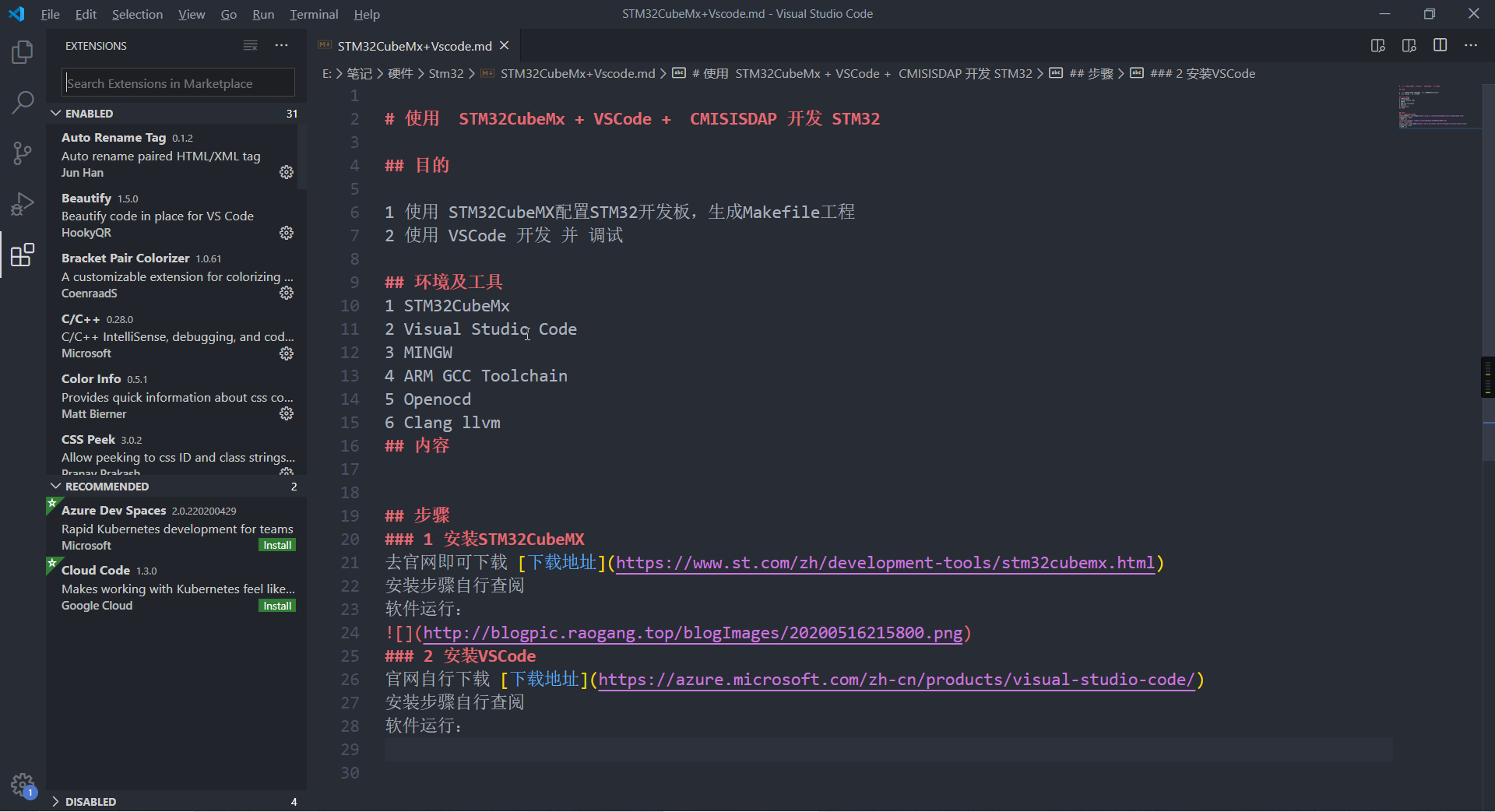The width and height of the screenshot is (1495, 812).
Task: Install the Azure Dev Spaces extension
Action: [x=276, y=545]
